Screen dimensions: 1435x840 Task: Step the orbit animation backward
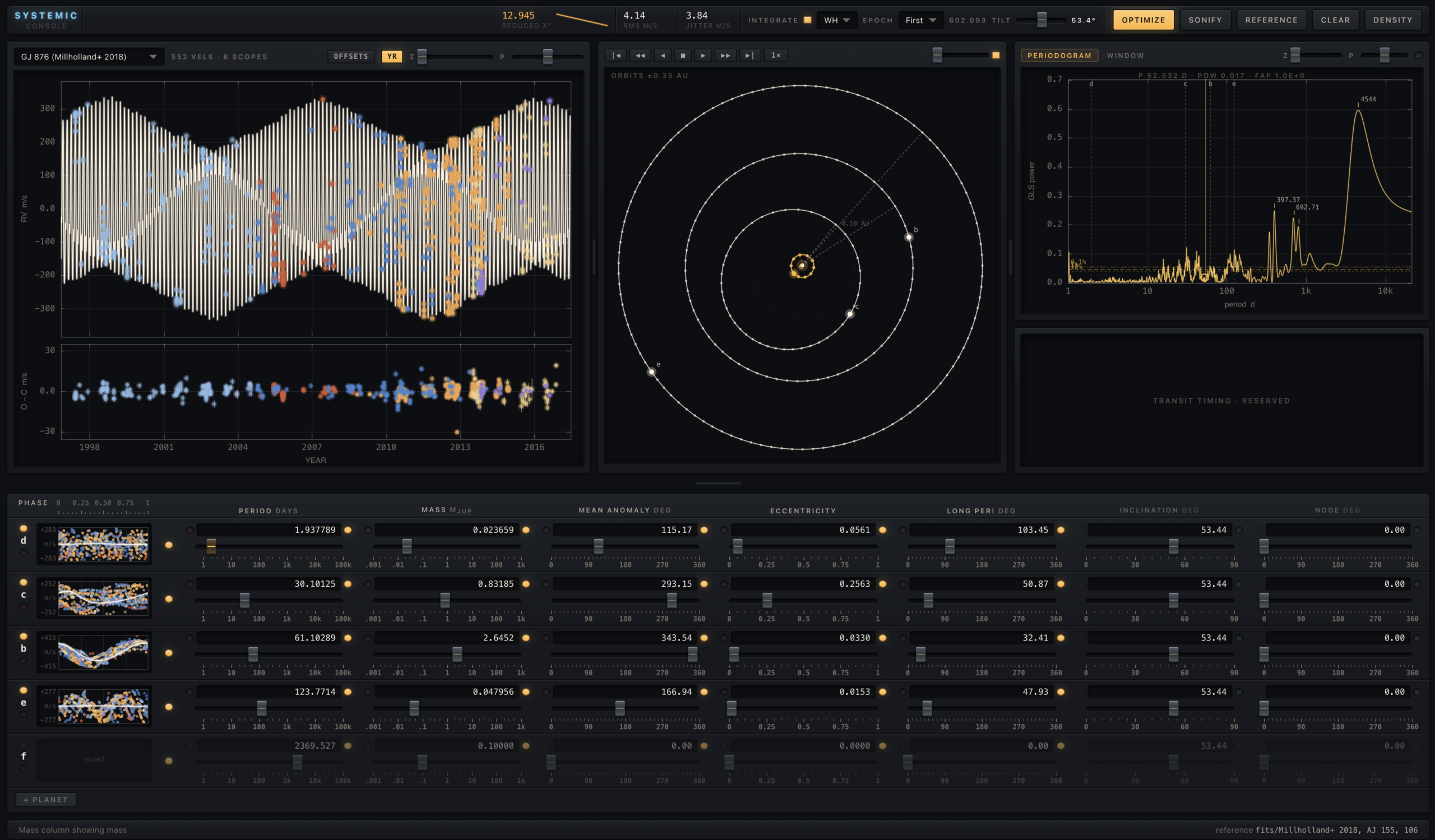tap(663, 56)
